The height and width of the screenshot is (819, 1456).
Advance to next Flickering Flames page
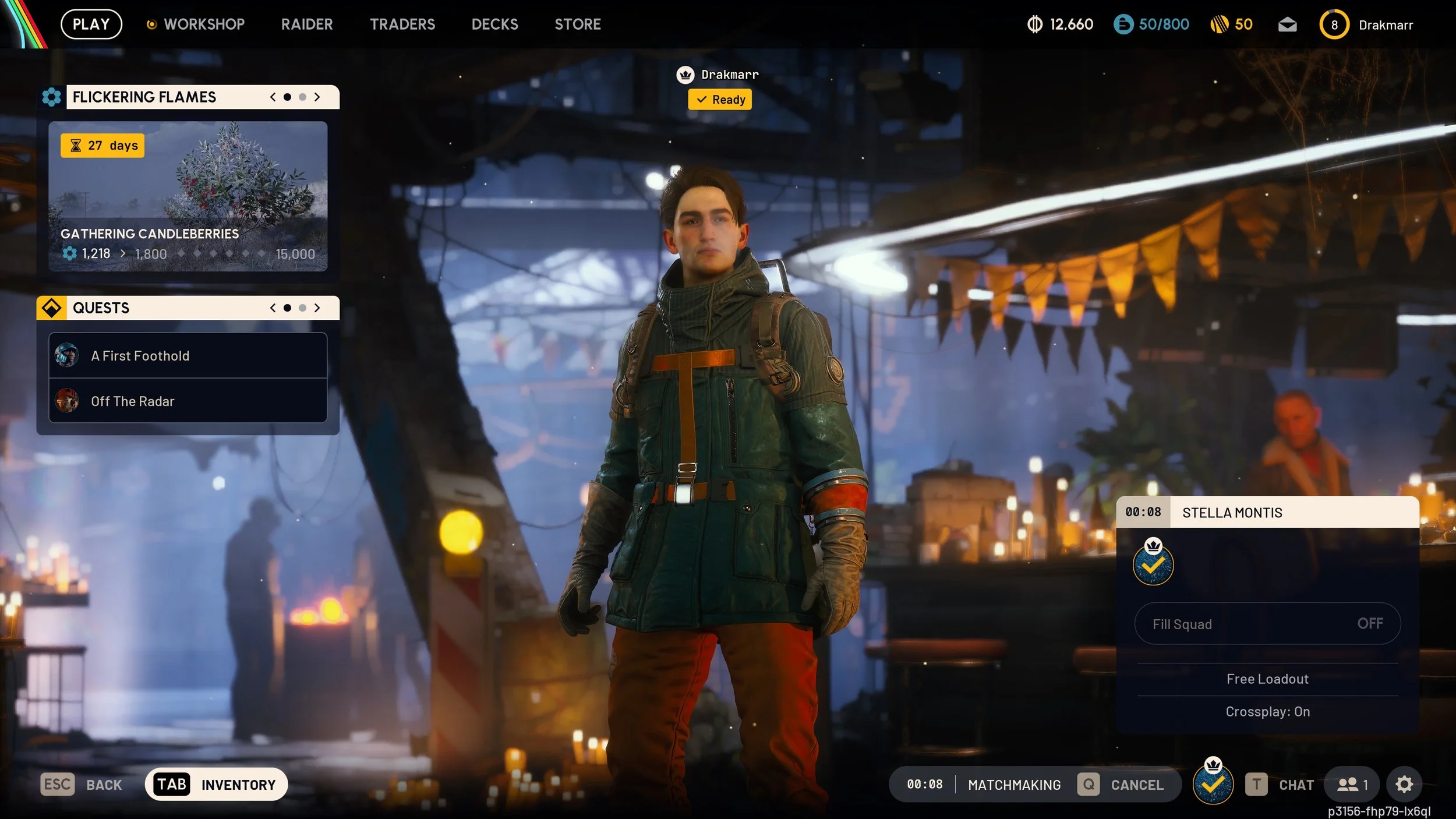pos(317,97)
